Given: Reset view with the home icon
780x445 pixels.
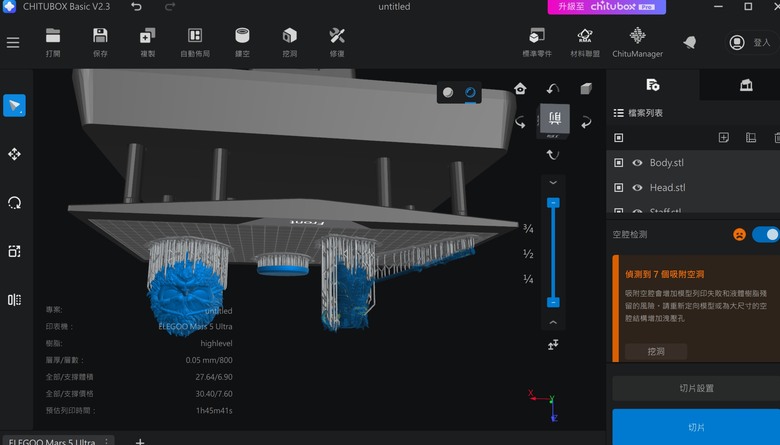Looking at the screenshot, I should (520, 89).
